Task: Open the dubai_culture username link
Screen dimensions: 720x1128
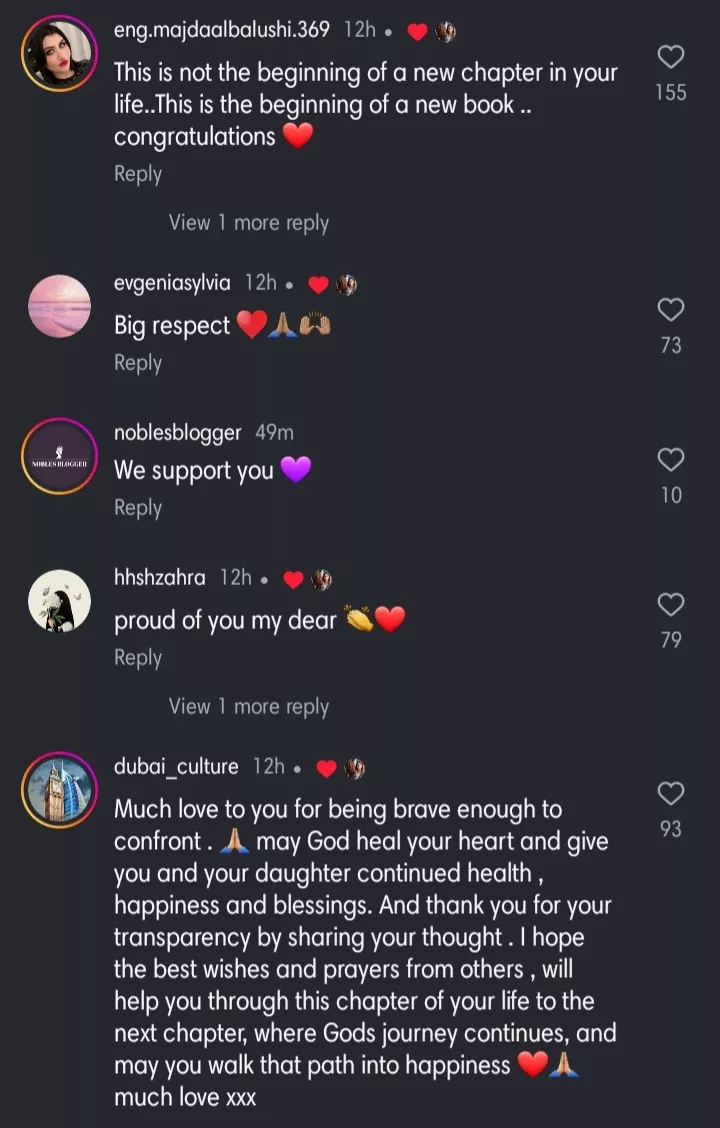Action: pyautogui.click(x=177, y=767)
